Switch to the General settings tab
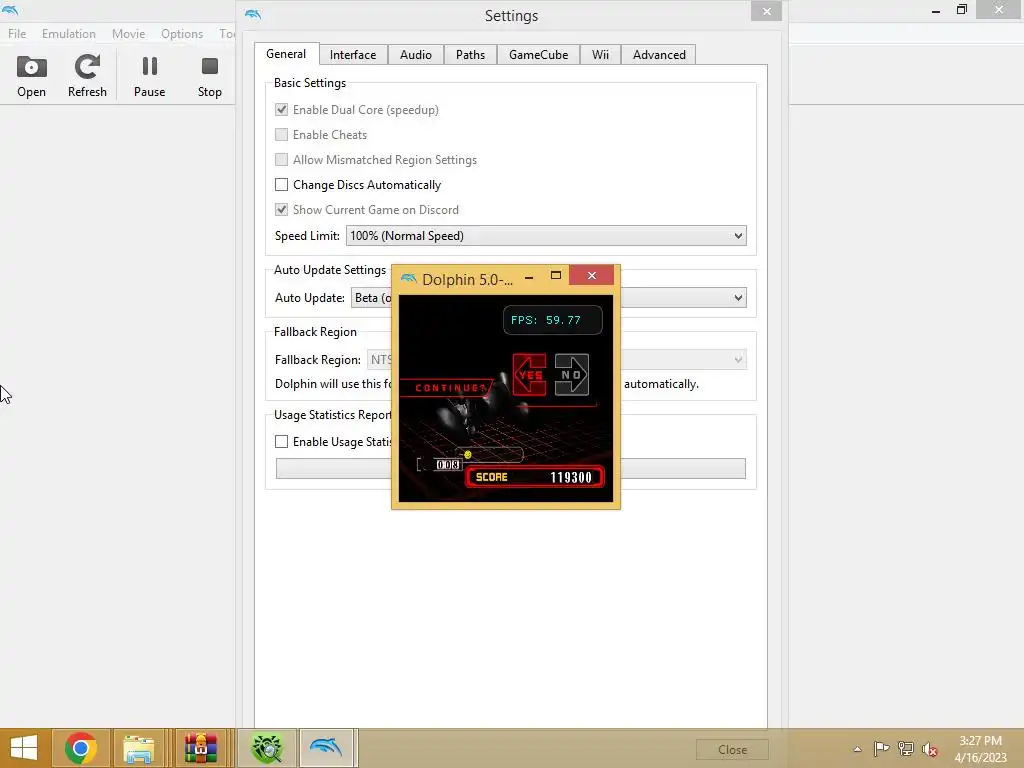The image size is (1024, 768). [286, 54]
